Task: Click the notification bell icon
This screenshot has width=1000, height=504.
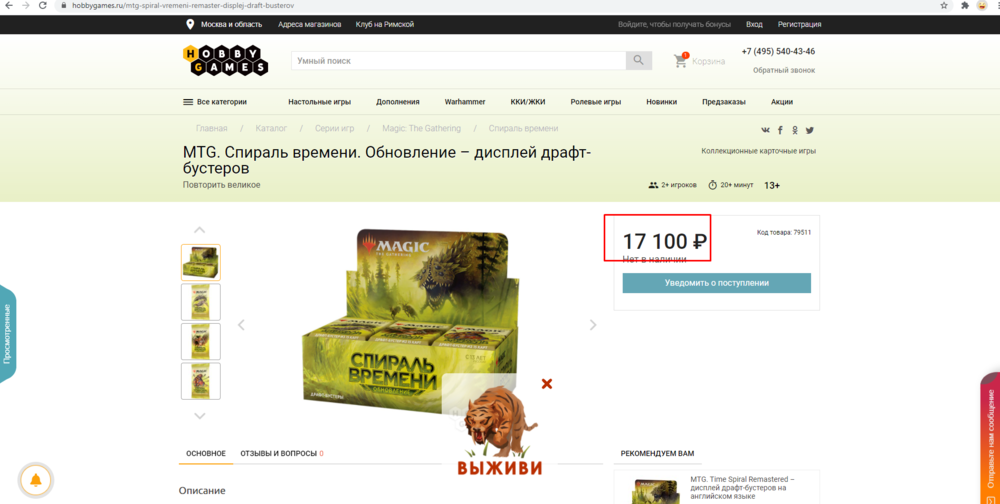Action: pos(36,480)
